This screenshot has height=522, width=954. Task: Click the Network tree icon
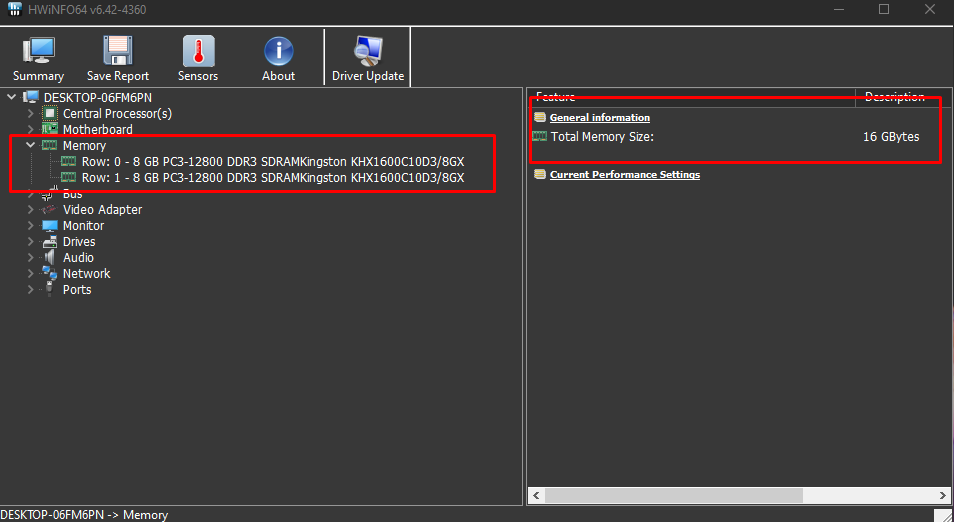click(x=50, y=273)
